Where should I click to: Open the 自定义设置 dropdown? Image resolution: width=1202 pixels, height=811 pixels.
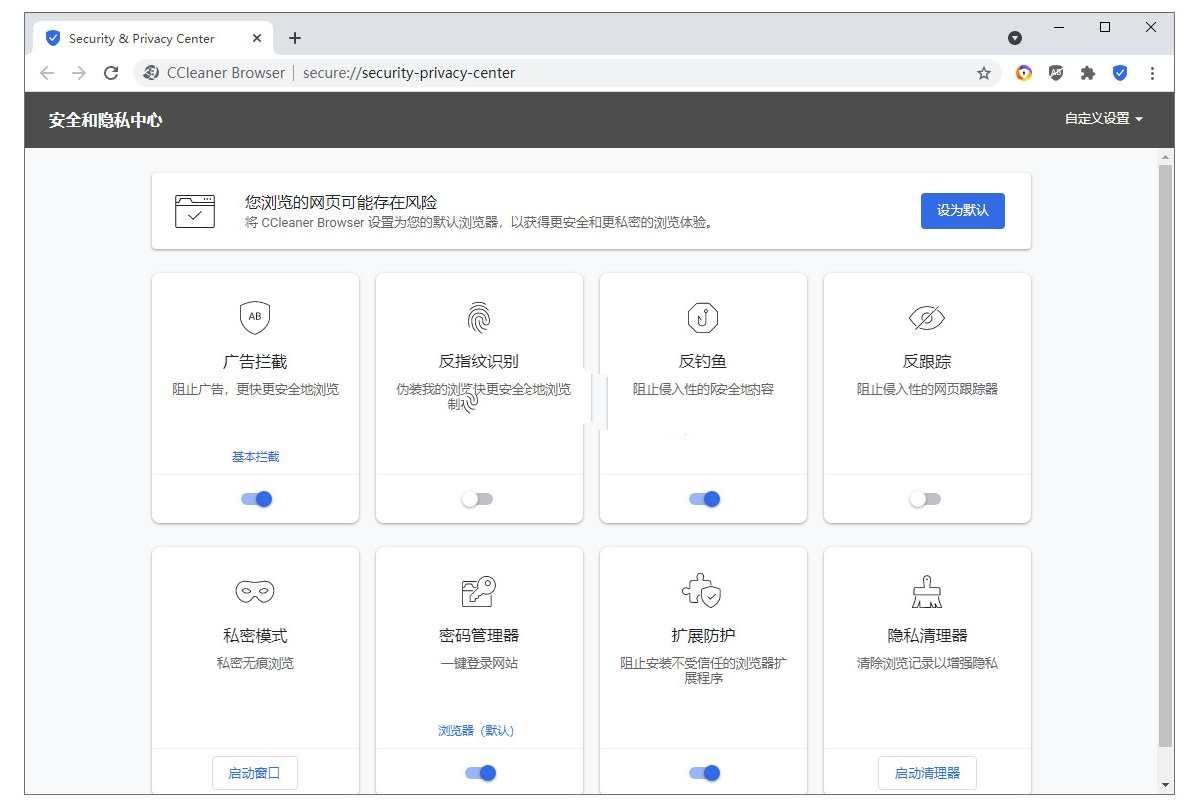pos(1100,118)
